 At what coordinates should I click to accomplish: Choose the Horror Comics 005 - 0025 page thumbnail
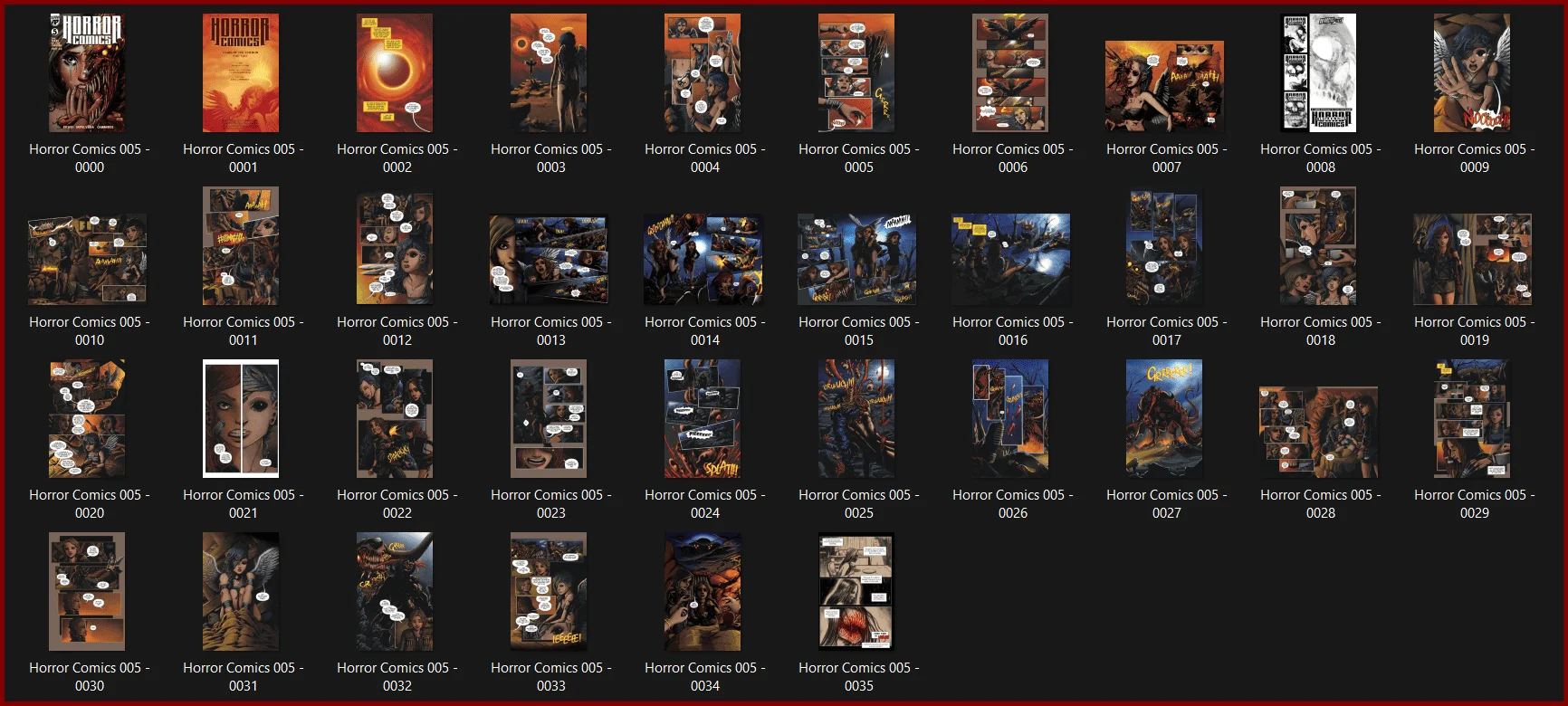(x=856, y=418)
